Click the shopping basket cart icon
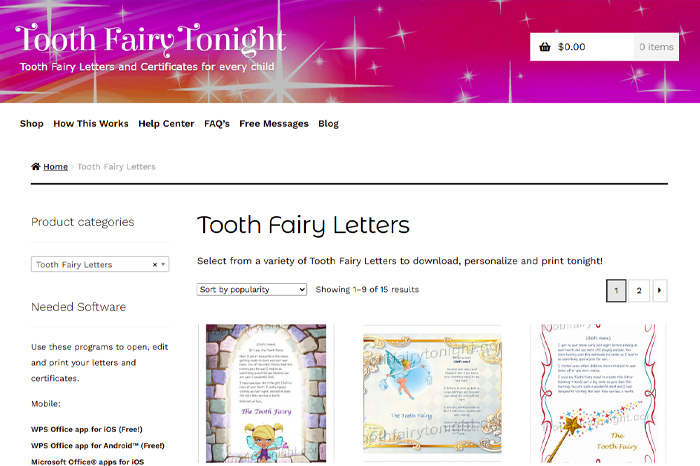700x466 pixels. tap(545, 47)
